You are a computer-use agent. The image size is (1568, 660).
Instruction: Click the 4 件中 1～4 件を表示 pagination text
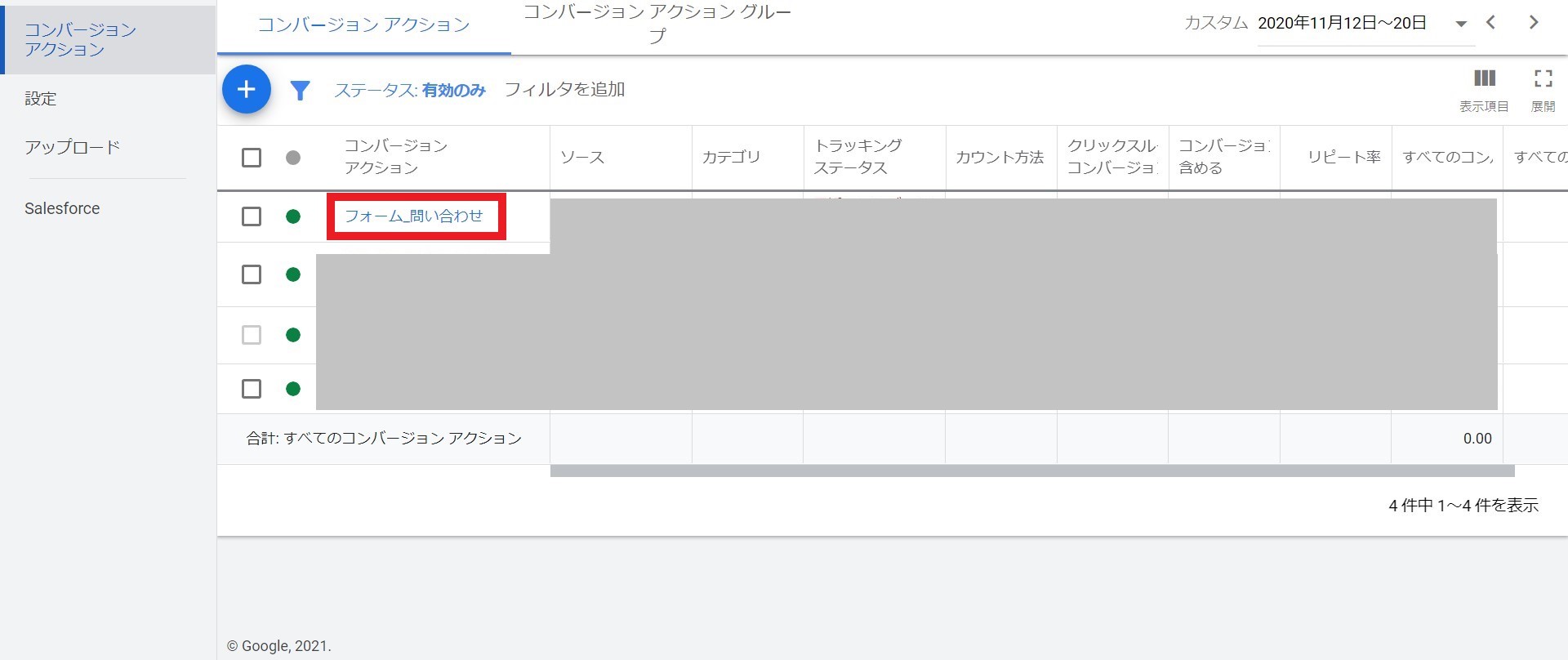(x=1463, y=506)
